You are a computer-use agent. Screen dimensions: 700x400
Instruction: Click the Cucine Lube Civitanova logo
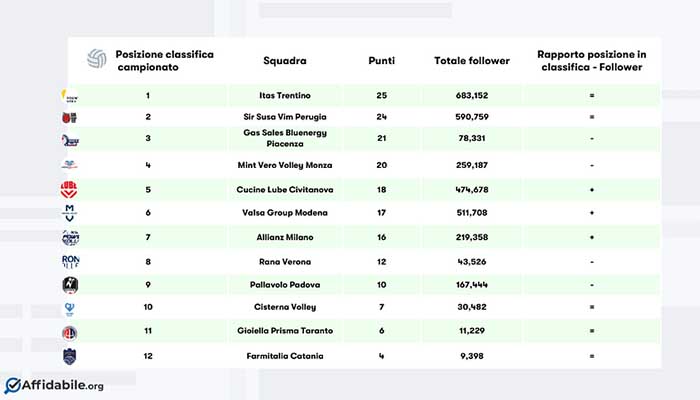point(70,189)
